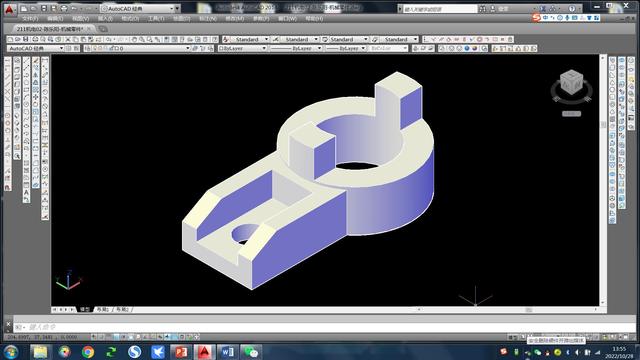The image size is (640, 360).
Task: Click the PowerPoint button on the taskbar
Action: pos(181,351)
